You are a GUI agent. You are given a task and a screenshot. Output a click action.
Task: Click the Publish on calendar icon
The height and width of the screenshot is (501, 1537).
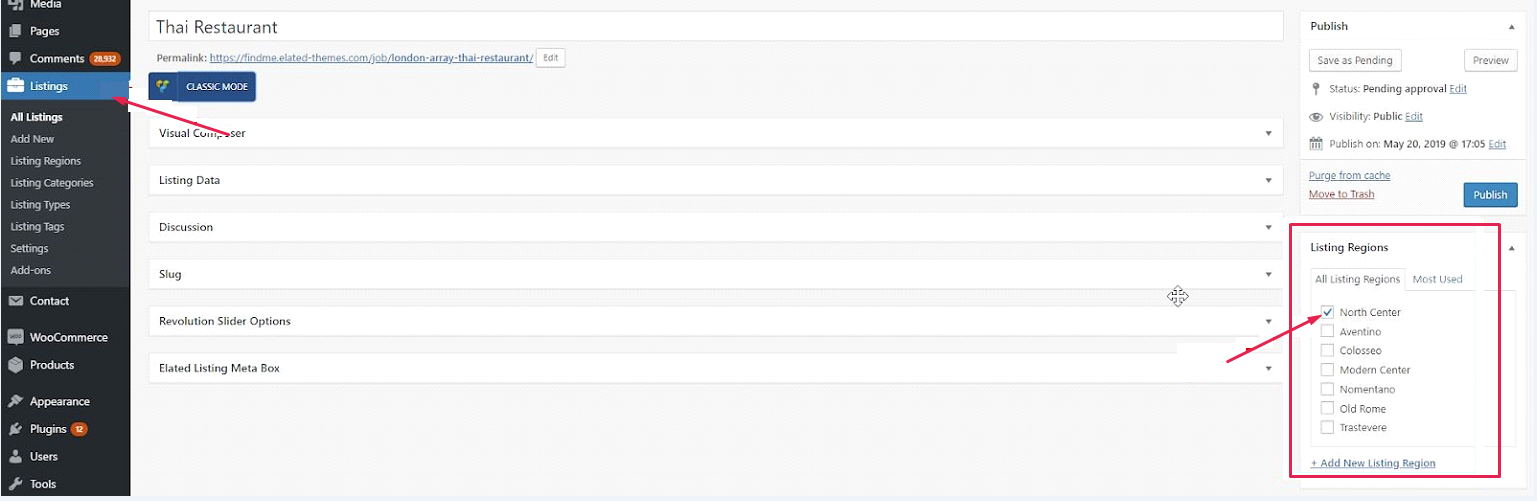pyautogui.click(x=1316, y=144)
